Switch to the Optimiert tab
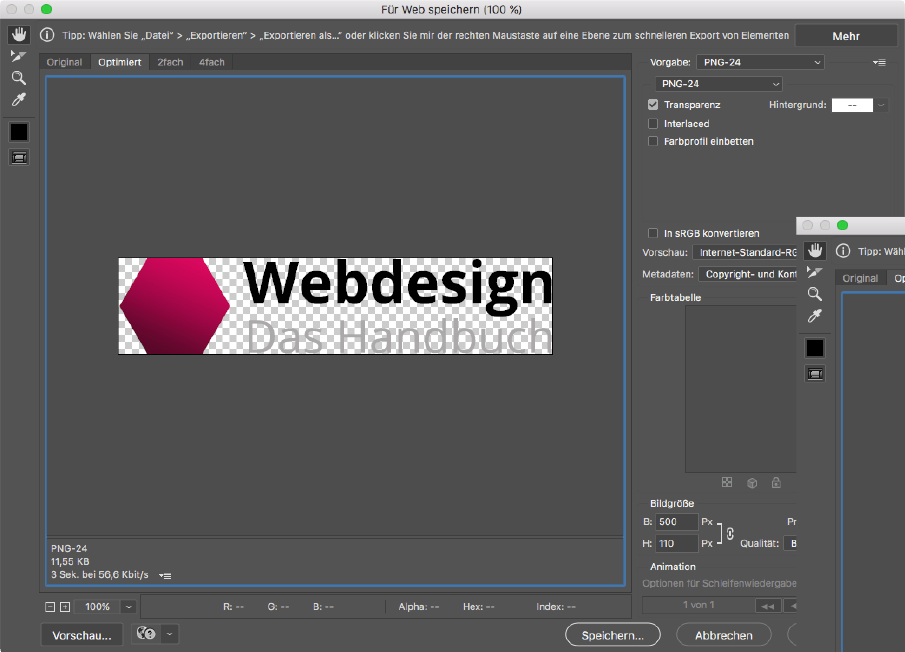 point(119,62)
